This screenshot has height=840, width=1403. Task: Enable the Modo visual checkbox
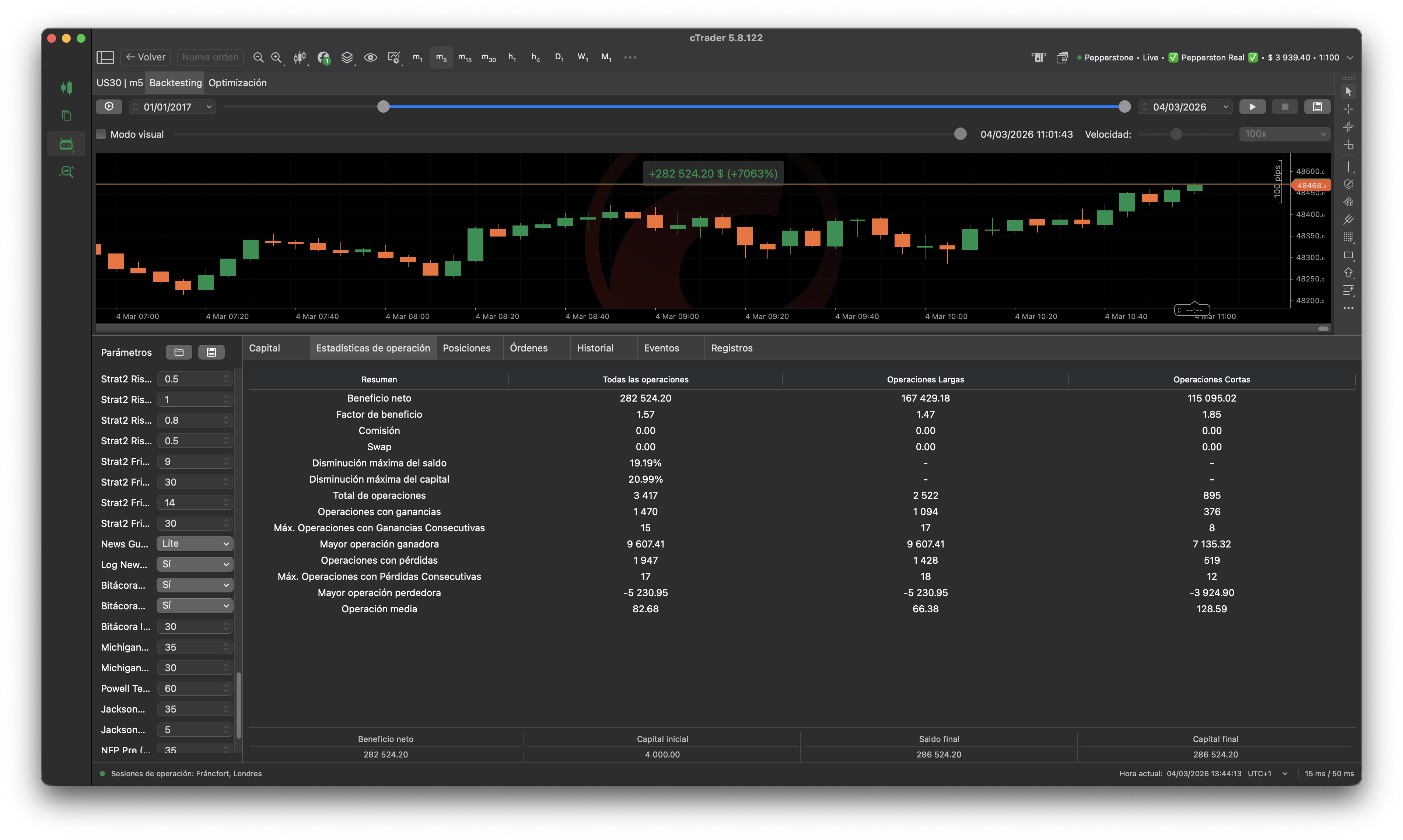101,134
